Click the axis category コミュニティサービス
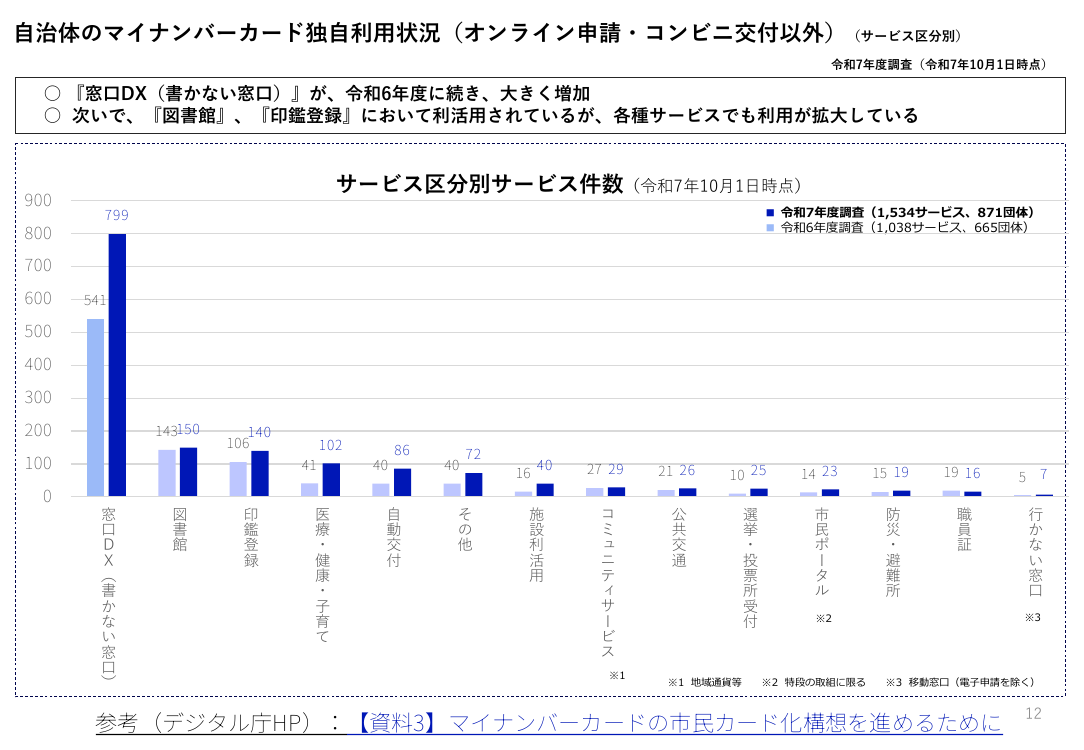 (608, 582)
